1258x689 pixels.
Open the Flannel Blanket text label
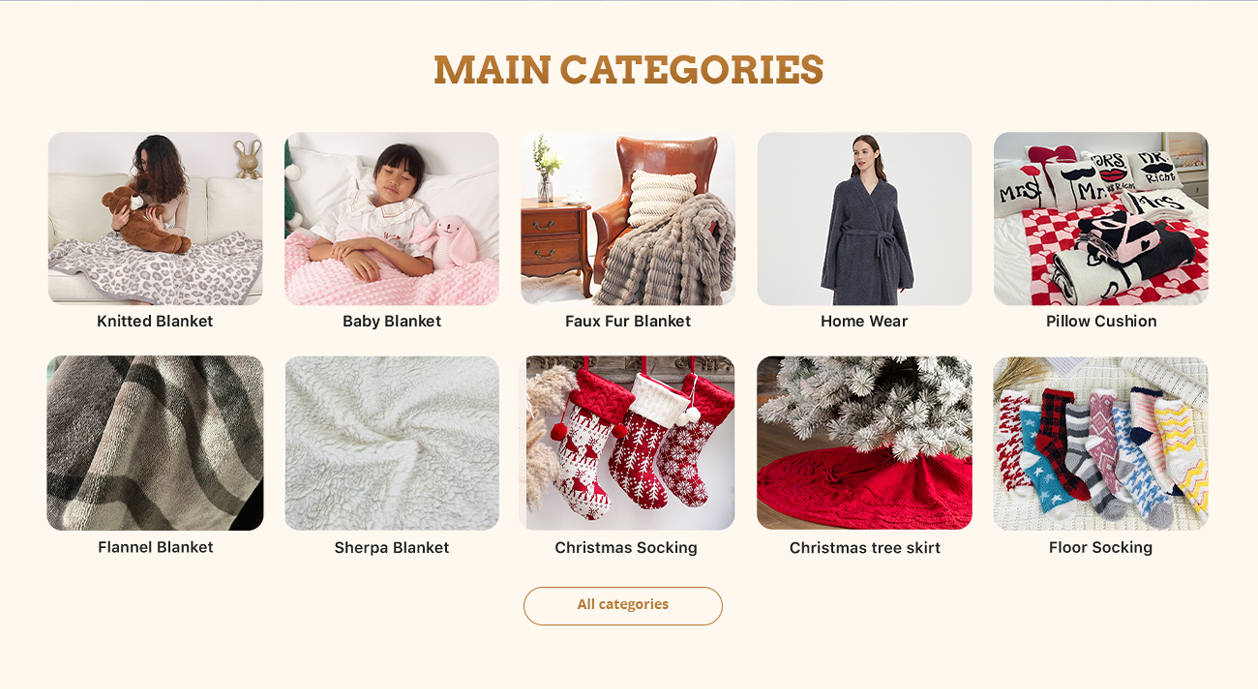(155, 547)
